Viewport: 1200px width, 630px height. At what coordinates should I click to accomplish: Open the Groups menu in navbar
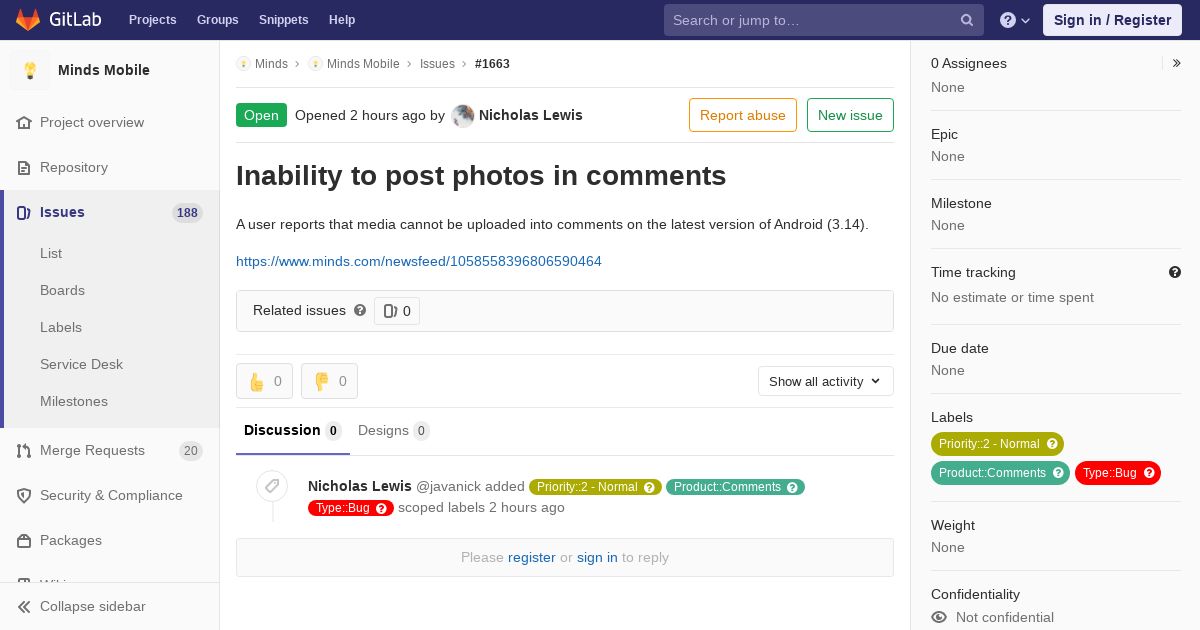pos(218,20)
